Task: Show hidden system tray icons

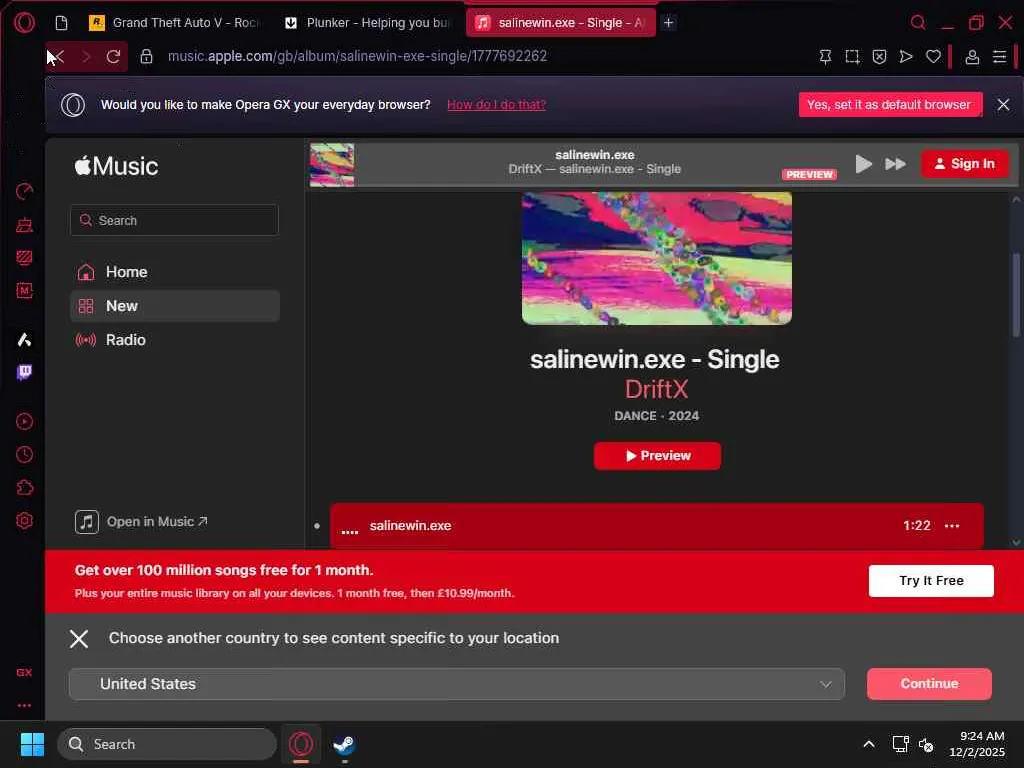Action: [869, 744]
